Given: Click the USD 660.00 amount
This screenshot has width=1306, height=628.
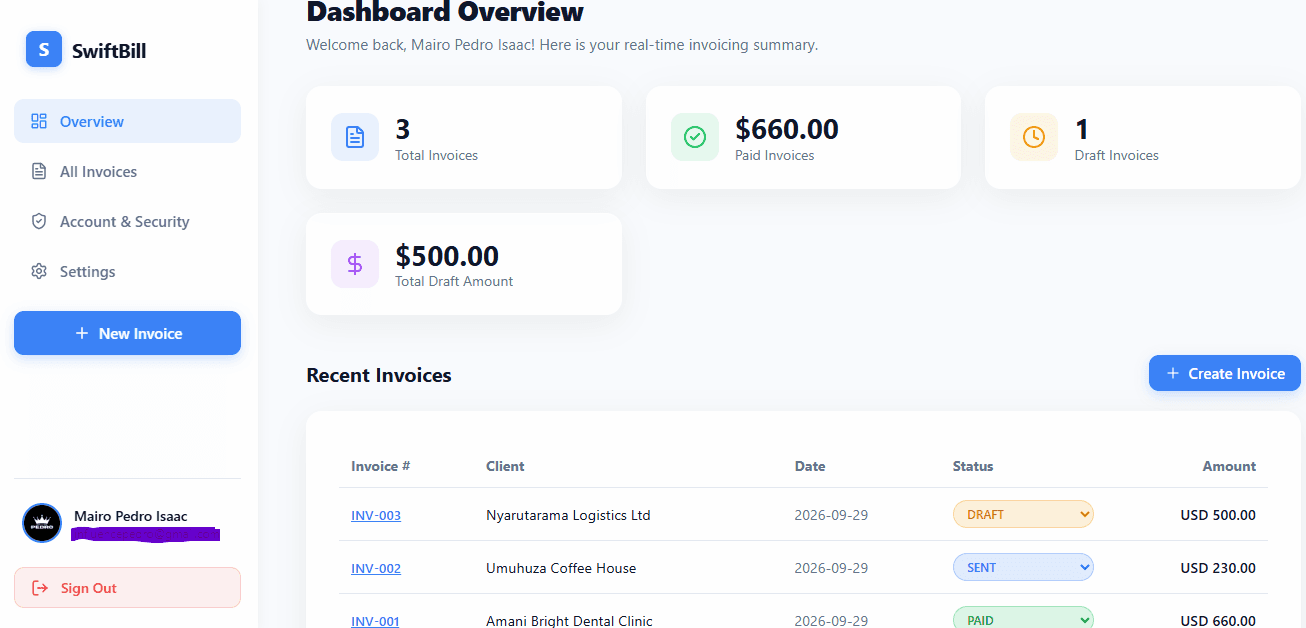Looking at the screenshot, I should click(x=1218, y=621).
